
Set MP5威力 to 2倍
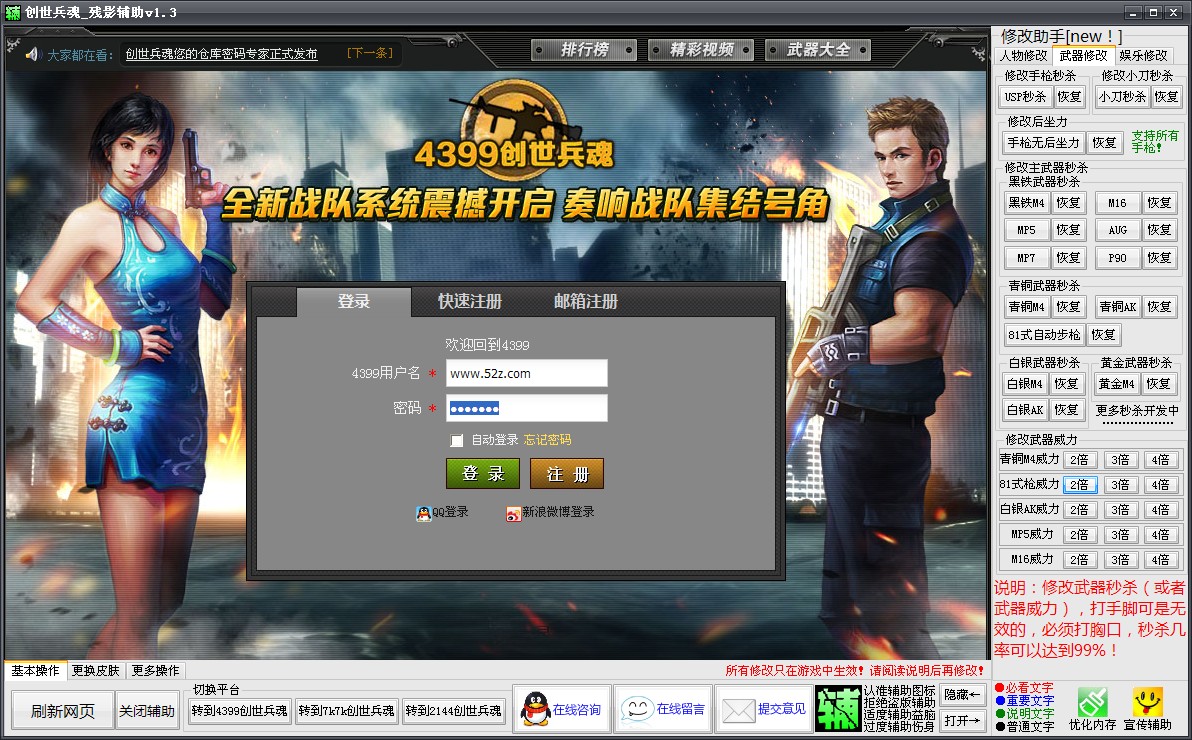[1079, 535]
